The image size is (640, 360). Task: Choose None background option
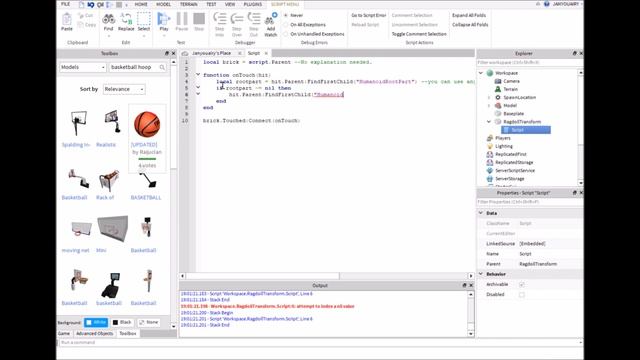click(x=149, y=322)
